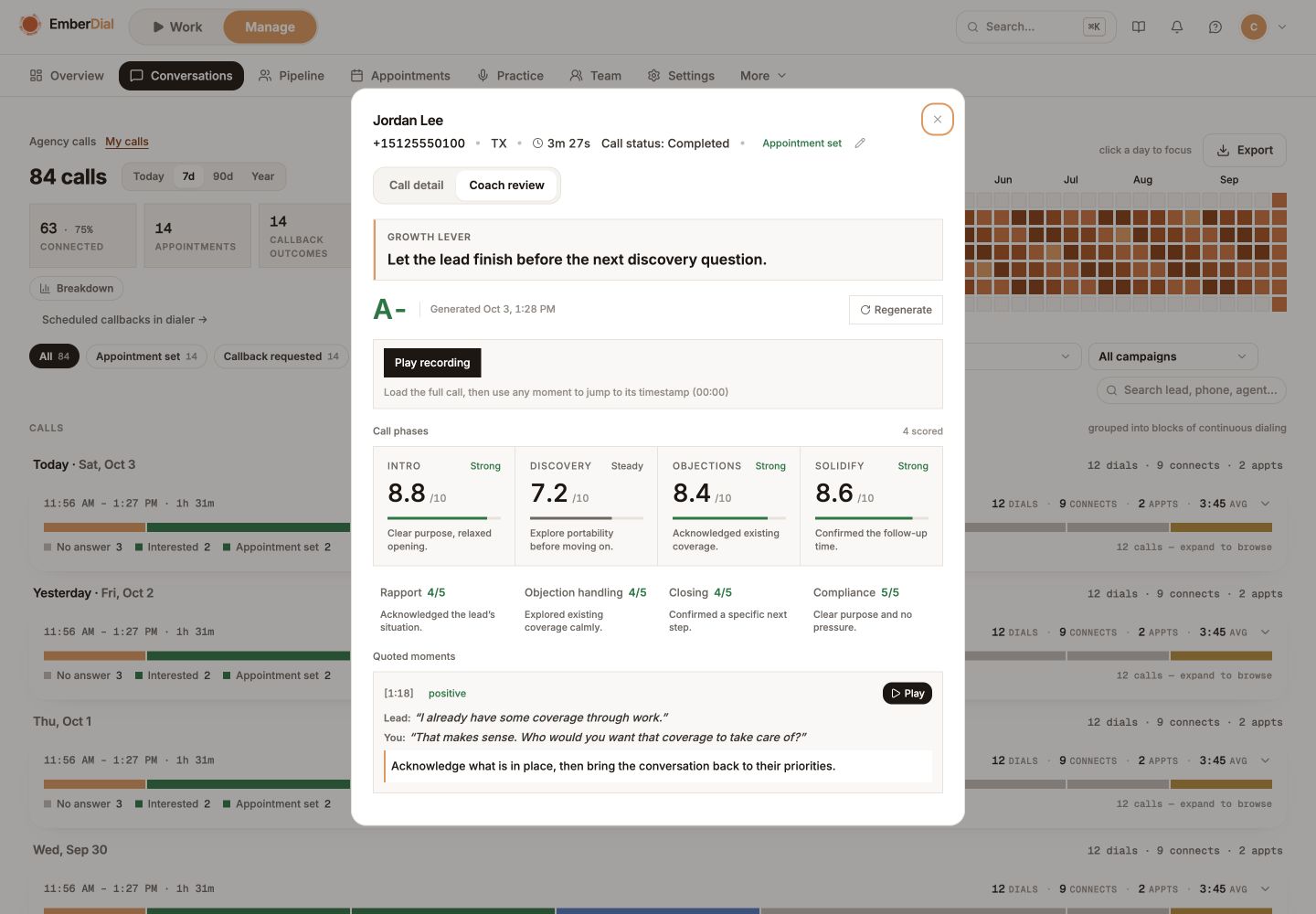Viewport: 1316px width, 914px height.
Task: Open the Practice tab
Action: 510,76
